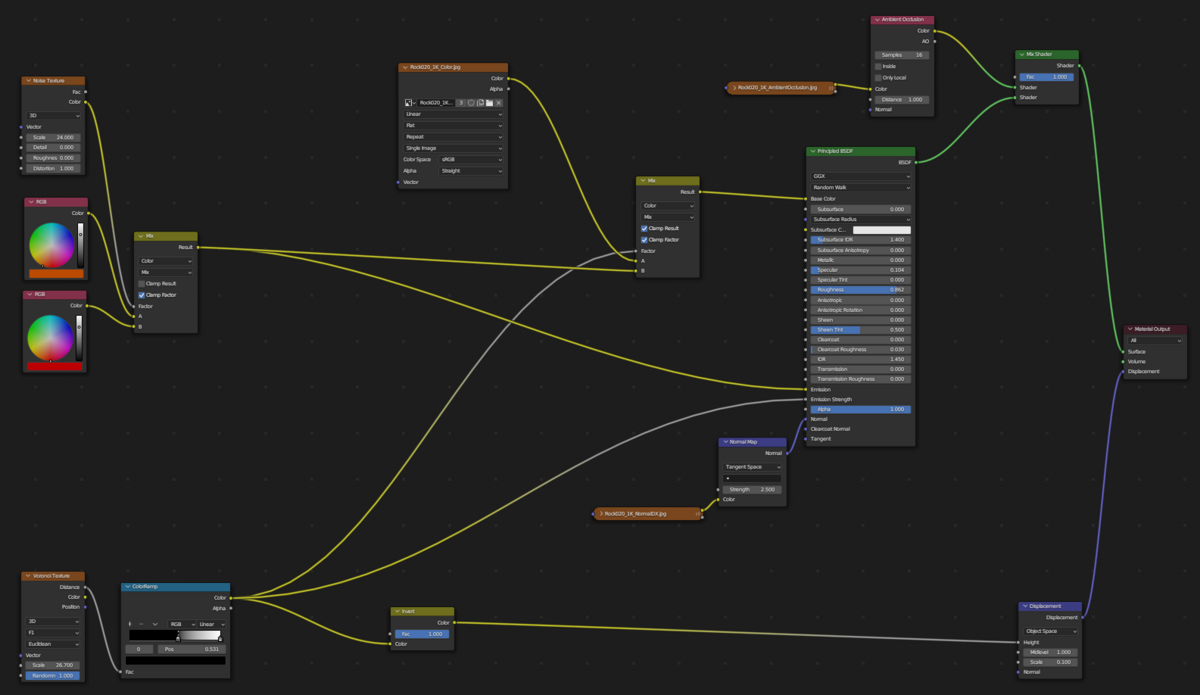Click the Randomness 1.000 slider in Voronoi Texture

coord(53,676)
